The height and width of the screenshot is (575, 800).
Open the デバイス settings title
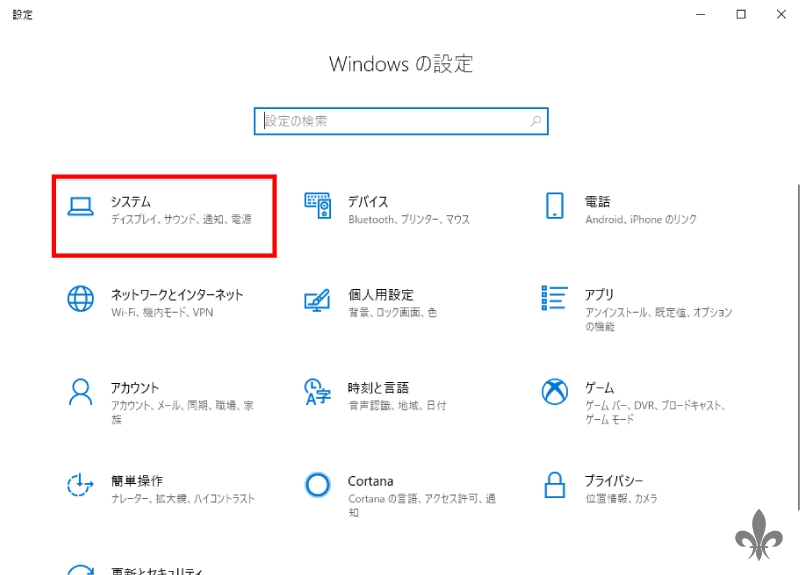(x=368, y=202)
